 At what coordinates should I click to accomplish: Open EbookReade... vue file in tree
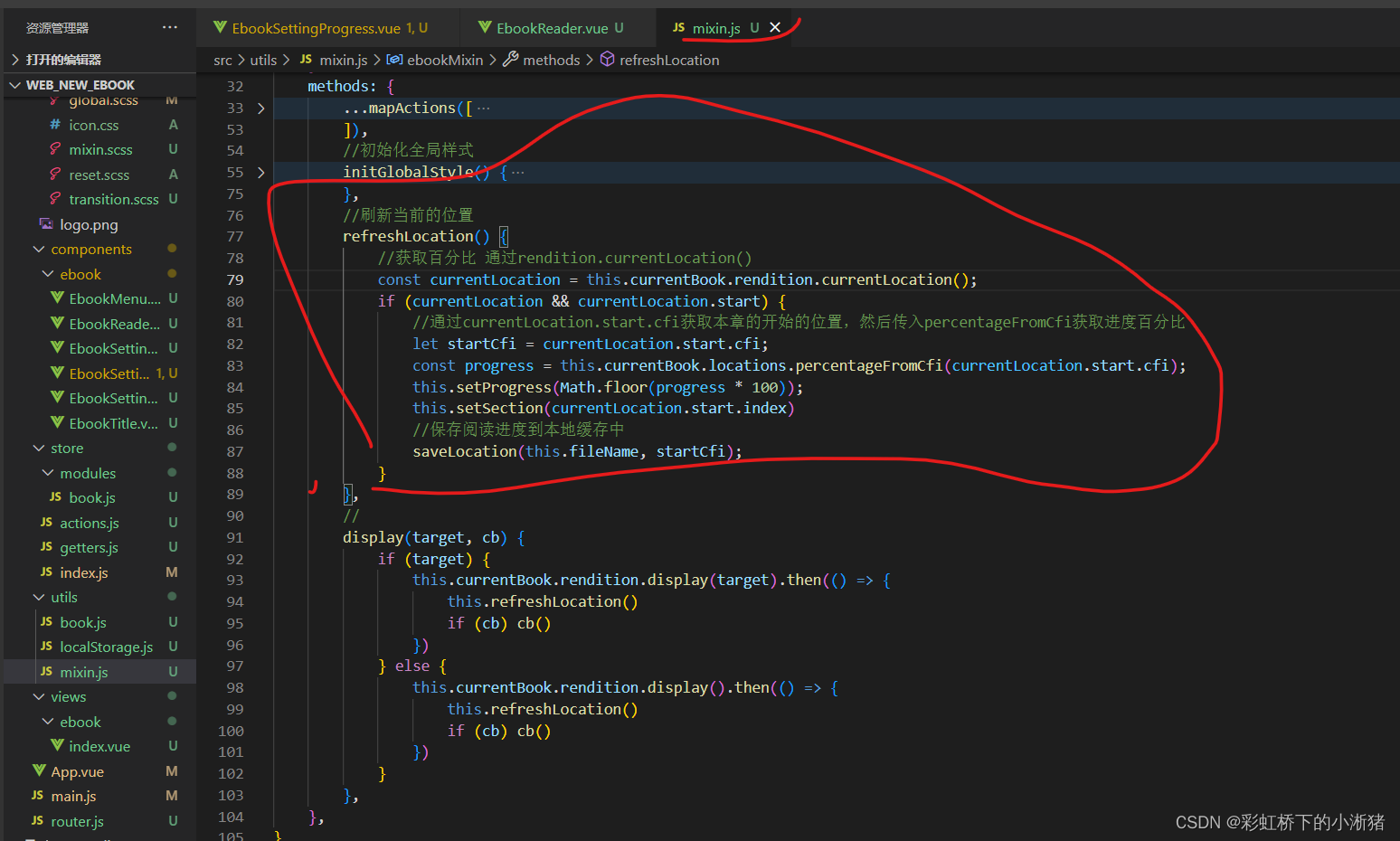coord(115,324)
